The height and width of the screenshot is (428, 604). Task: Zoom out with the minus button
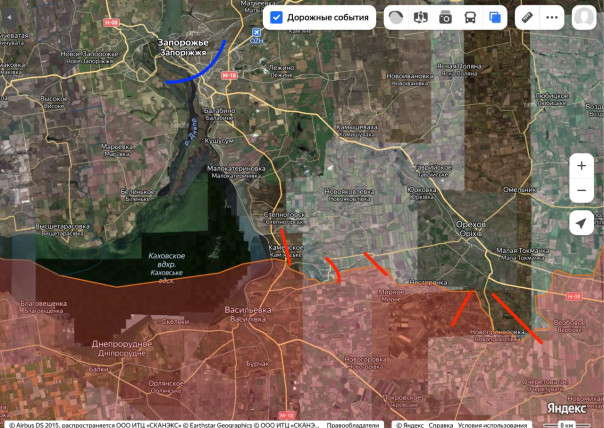point(582,190)
